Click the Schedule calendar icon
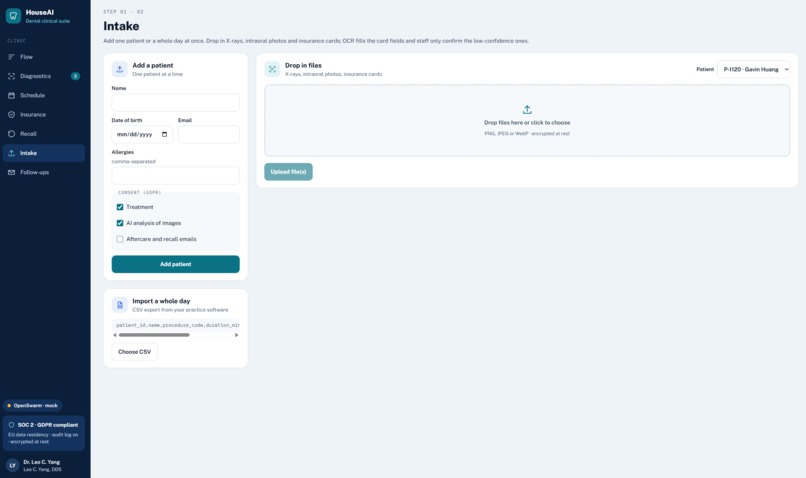 tap(11, 96)
